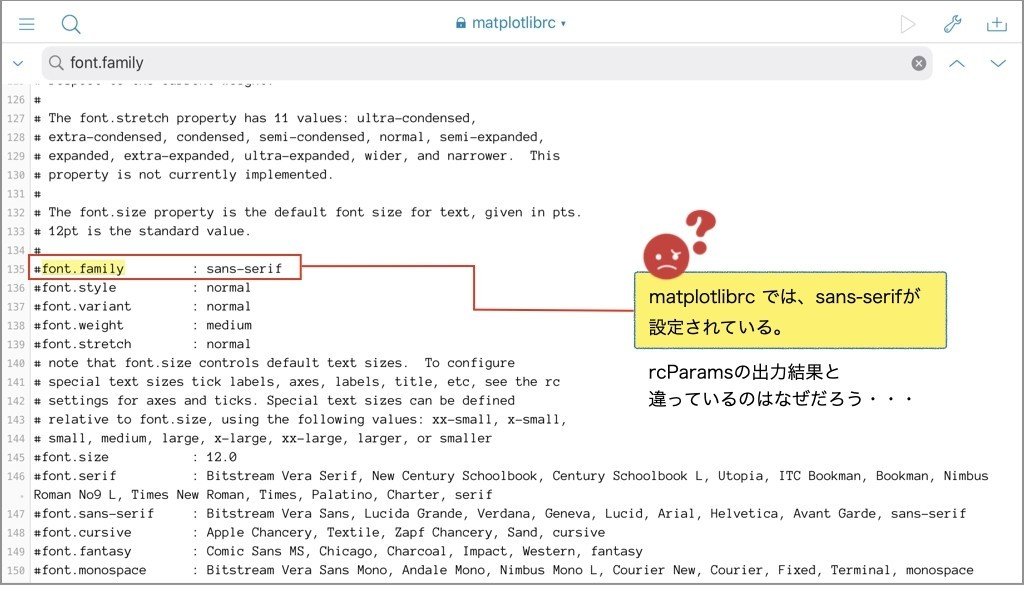Go to previous match with up chevron
The height and width of the screenshot is (604, 1024).
(956, 62)
